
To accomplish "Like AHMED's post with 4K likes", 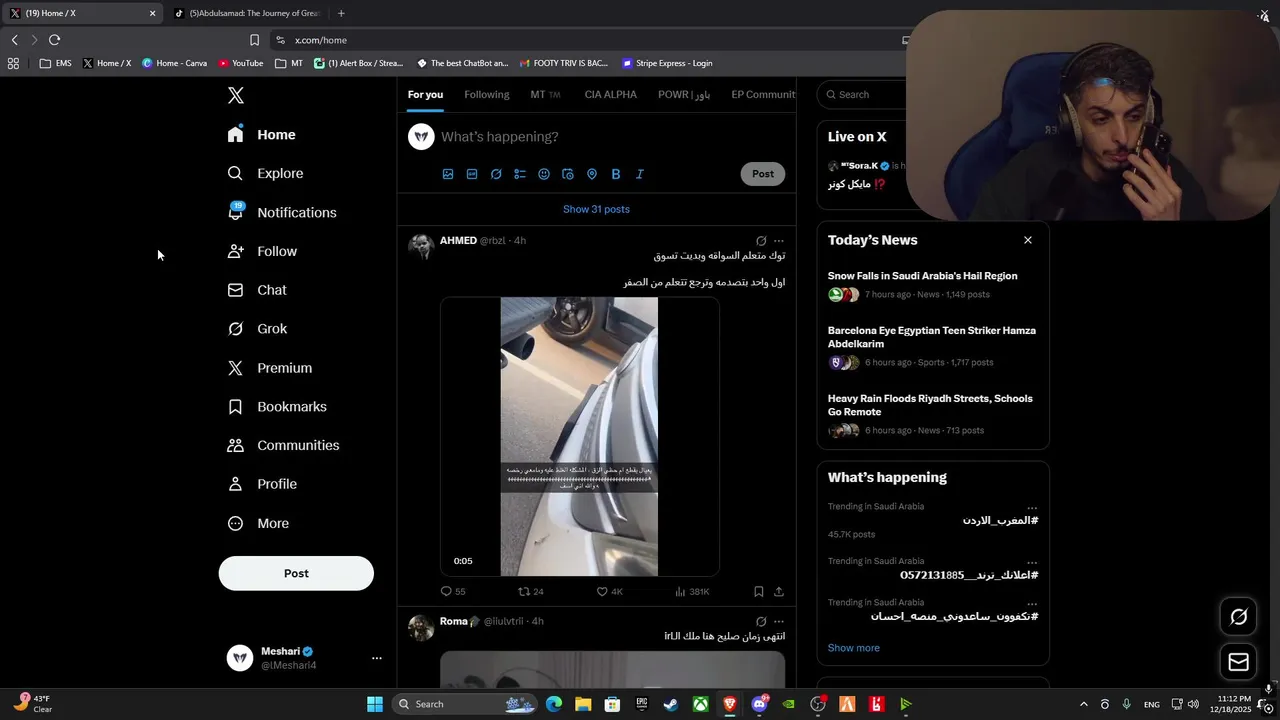I will pyautogui.click(x=610, y=592).
